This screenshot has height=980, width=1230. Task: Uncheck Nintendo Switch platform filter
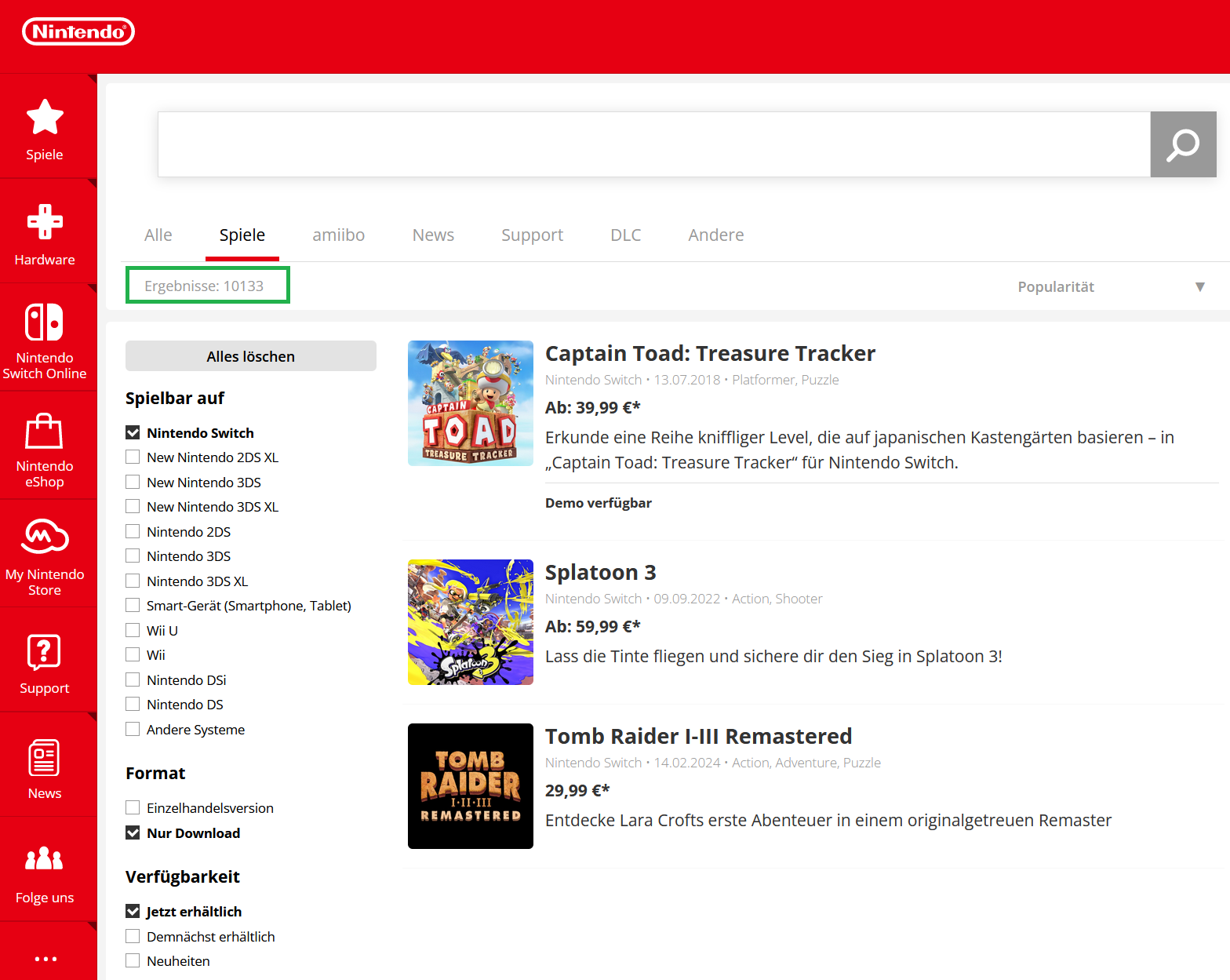click(133, 432)
